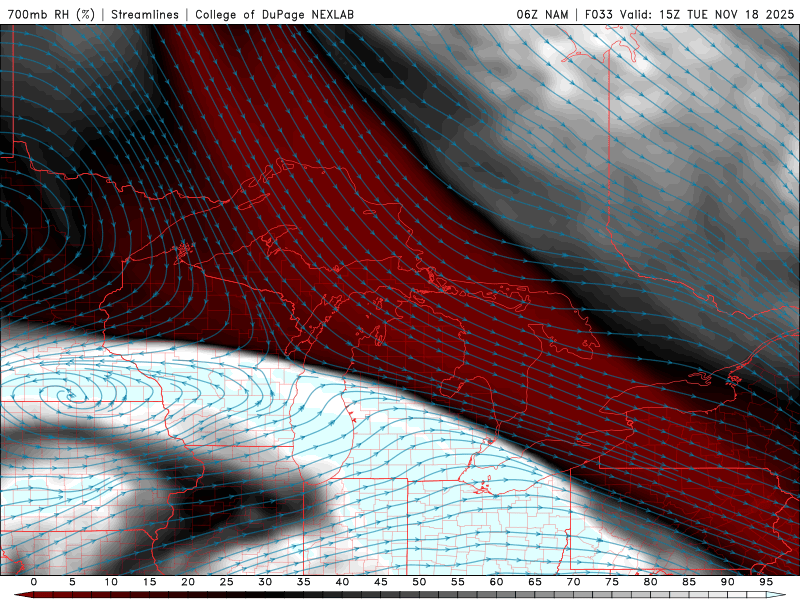Click the "80" color scale label
This screenshot has width=800, height=600.
tap(650, 582)
